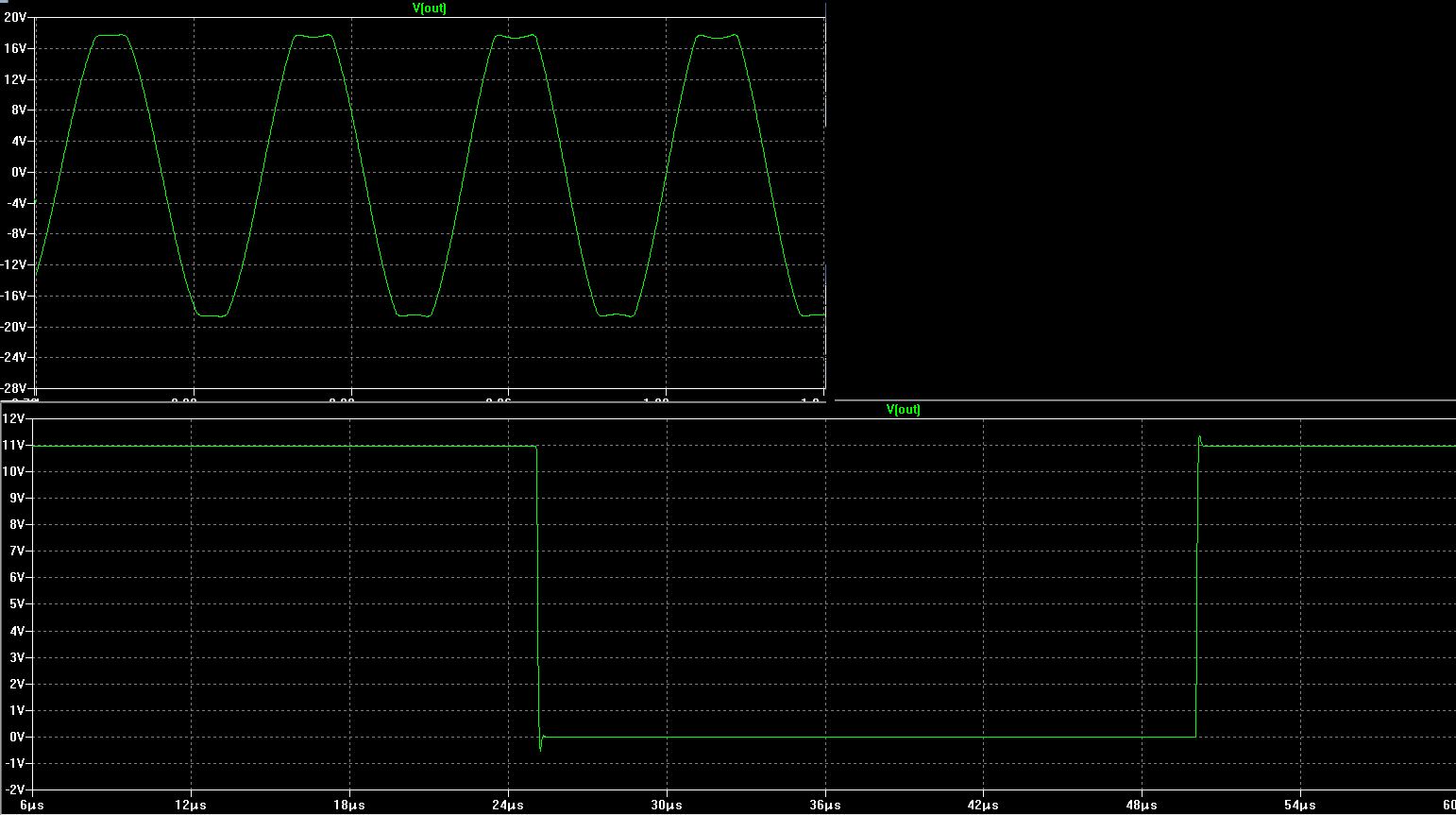Click the 3V axis label
This screenshot has height=815, width=1456.
point(17,657)
